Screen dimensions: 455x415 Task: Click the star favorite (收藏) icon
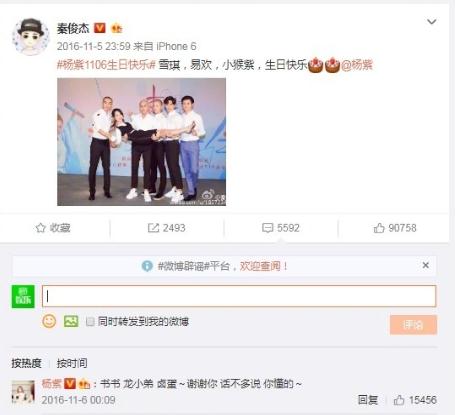pos(40,228)
